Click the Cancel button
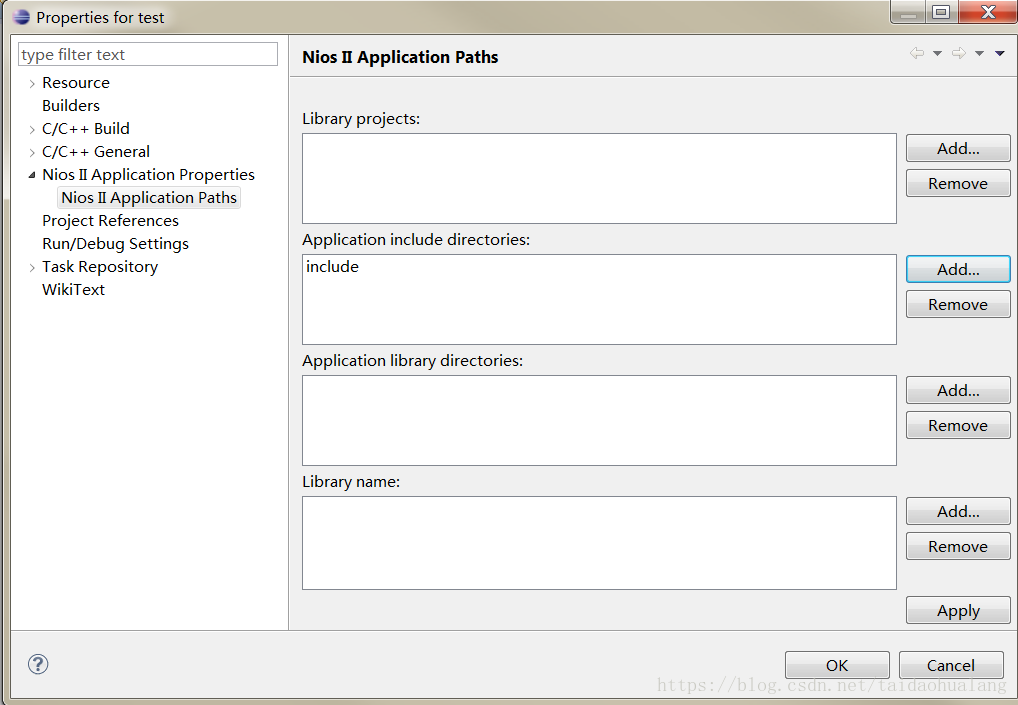 coord(951,665)
